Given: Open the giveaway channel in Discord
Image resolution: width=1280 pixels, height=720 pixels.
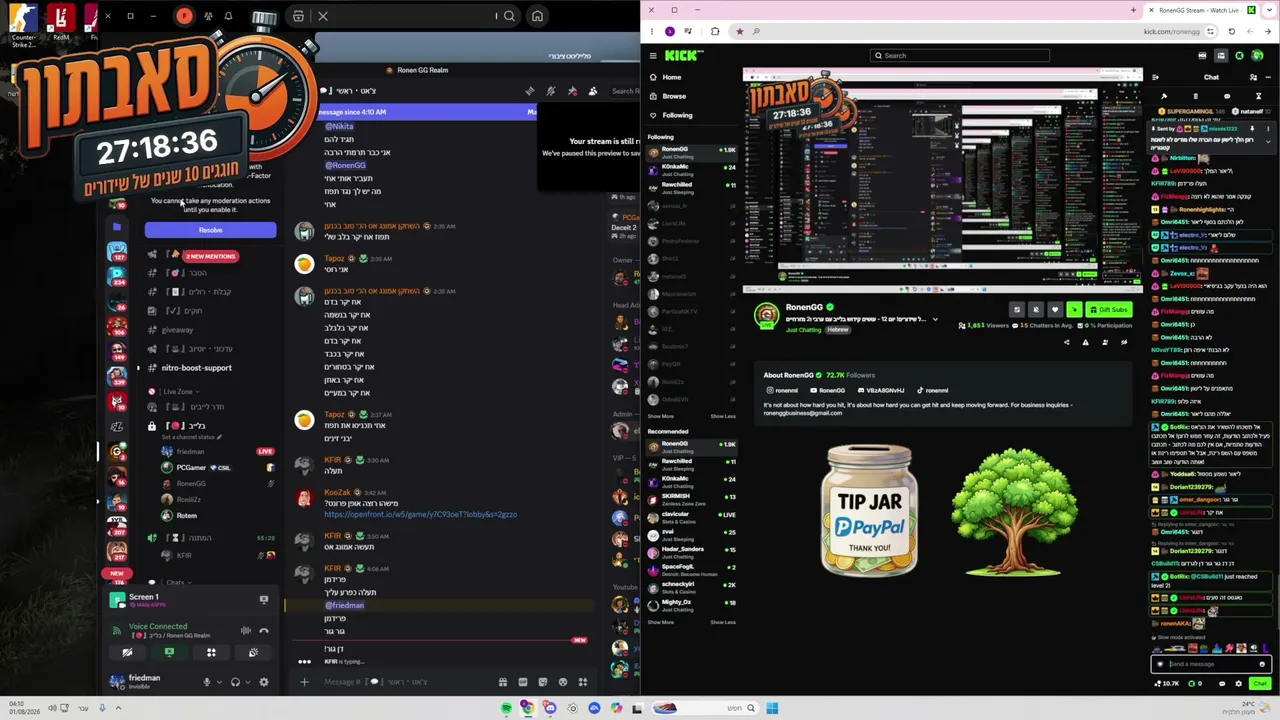Looking at the screenshot, I should tap(177, 330).
